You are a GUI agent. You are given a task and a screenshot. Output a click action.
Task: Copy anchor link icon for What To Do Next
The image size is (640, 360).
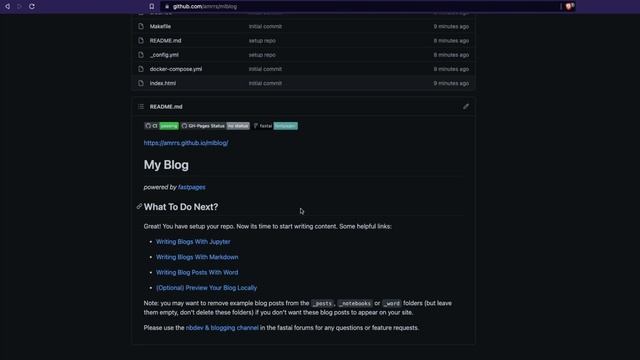click(x=139, y=207)
